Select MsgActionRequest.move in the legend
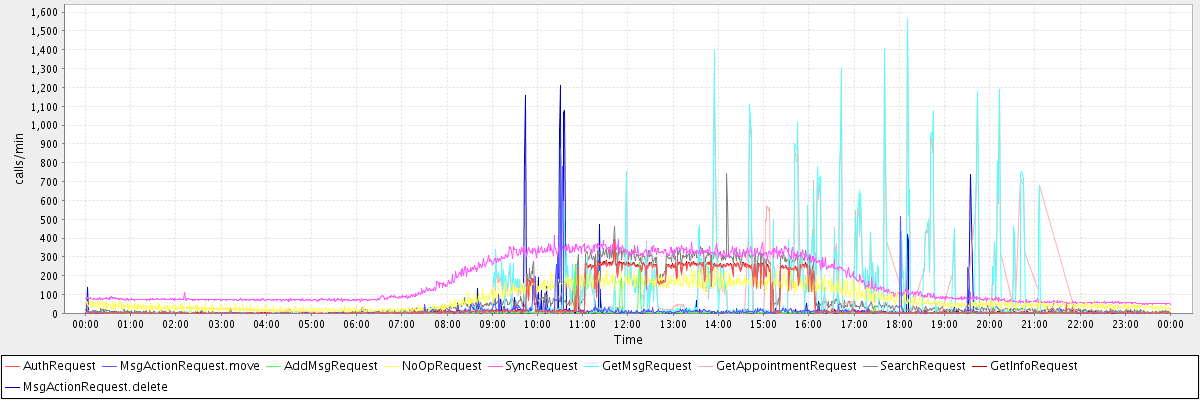The image size is (1200, 400). [x=188, y=366]
